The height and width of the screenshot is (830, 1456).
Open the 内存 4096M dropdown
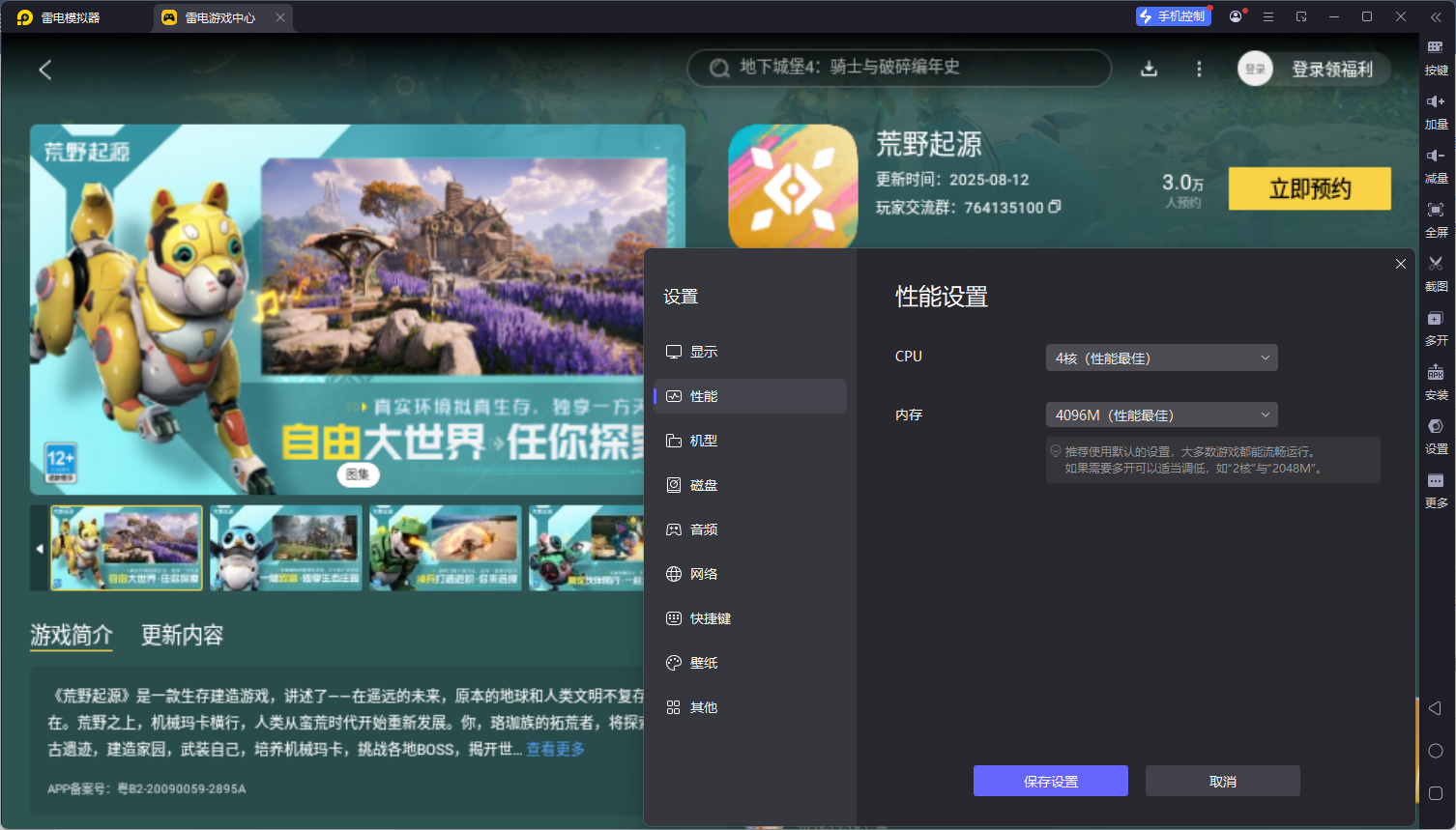click(1162, 415)
